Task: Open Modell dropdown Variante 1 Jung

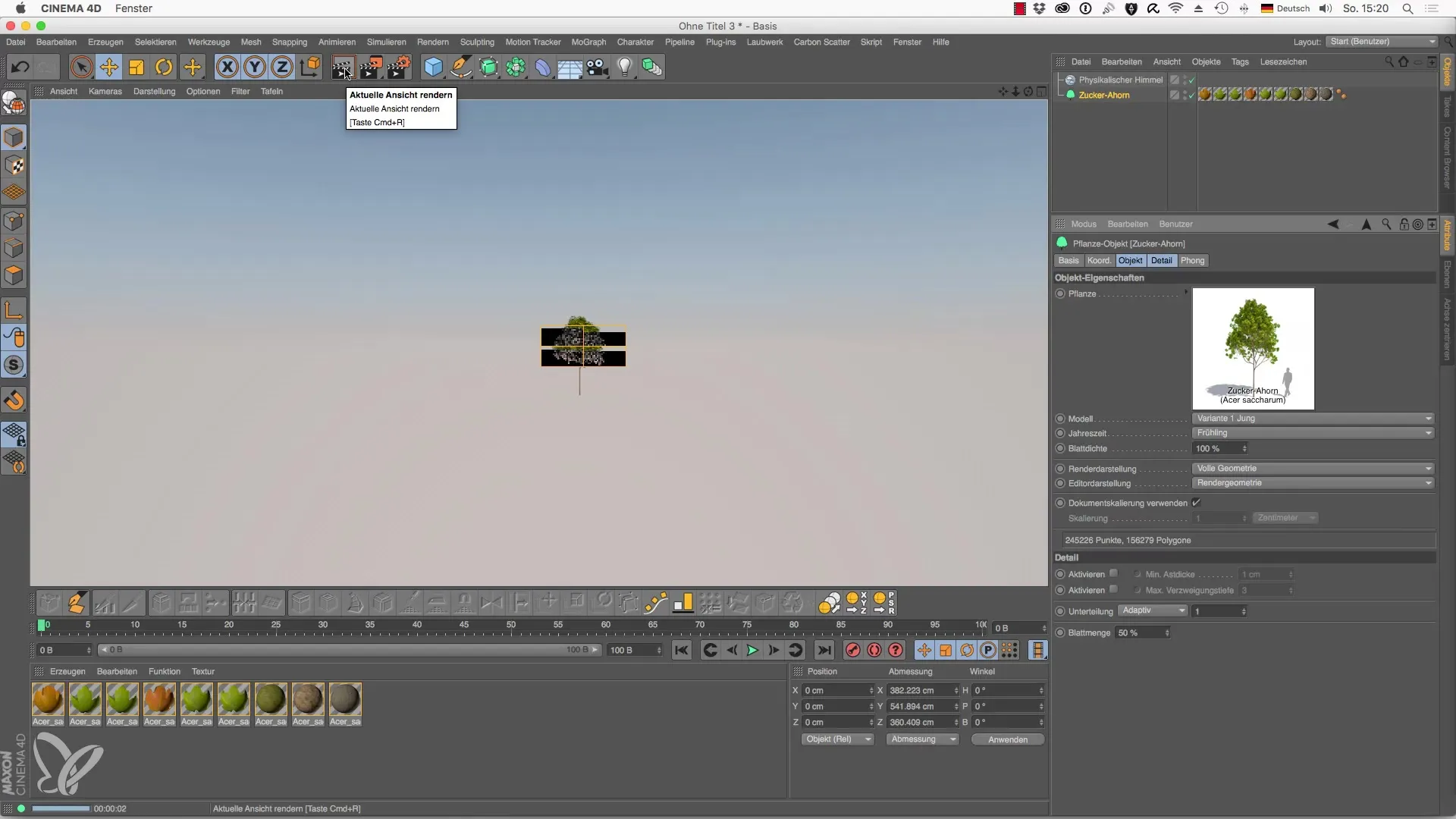Action: pos(1313,419)
